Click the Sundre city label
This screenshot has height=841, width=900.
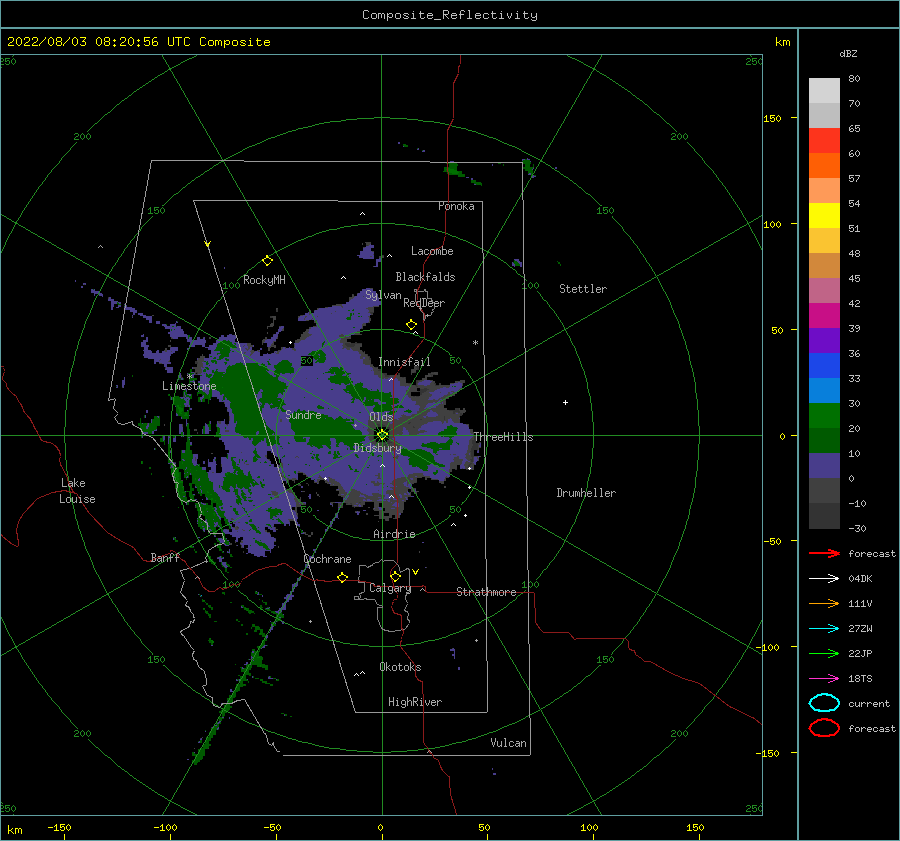click(x=303, y=414)
